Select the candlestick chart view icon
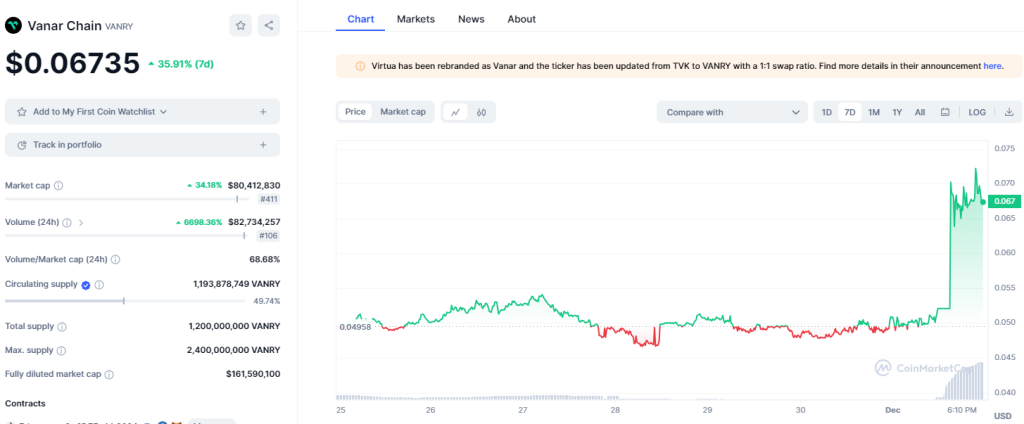1024x424 pixels. [482, 112]
